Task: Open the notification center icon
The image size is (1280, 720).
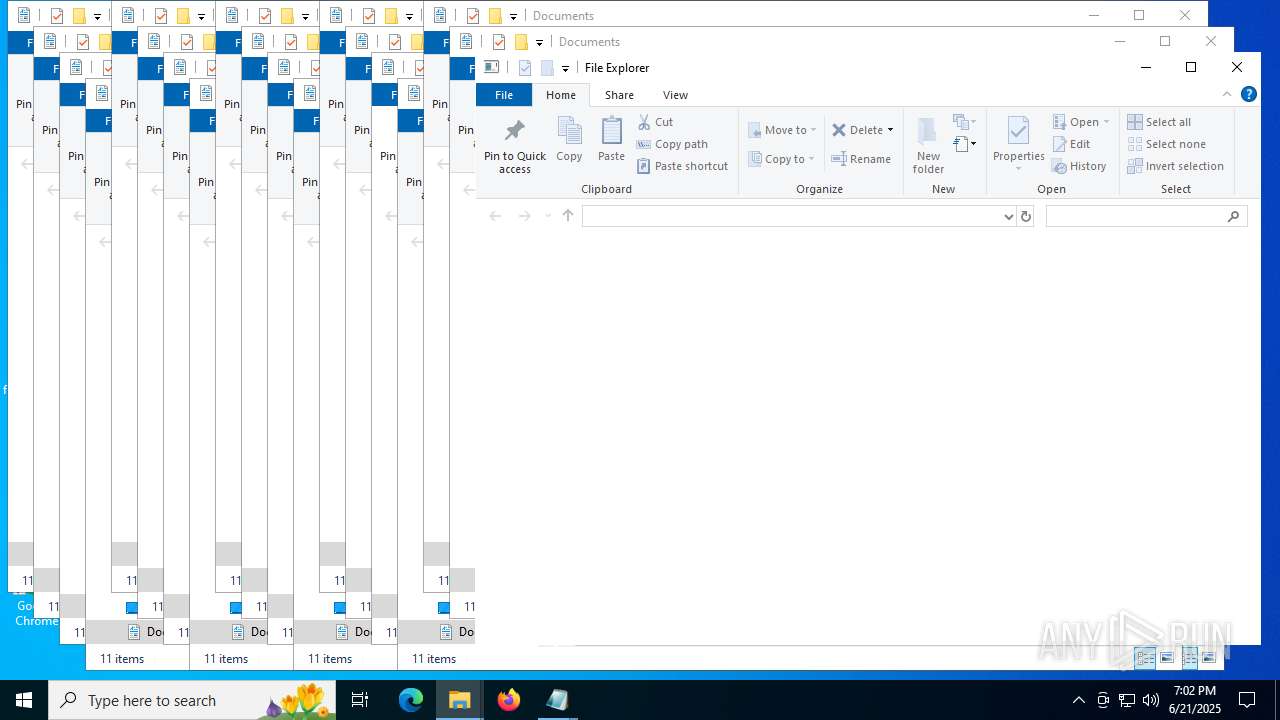Action: tap(1247, 700)
